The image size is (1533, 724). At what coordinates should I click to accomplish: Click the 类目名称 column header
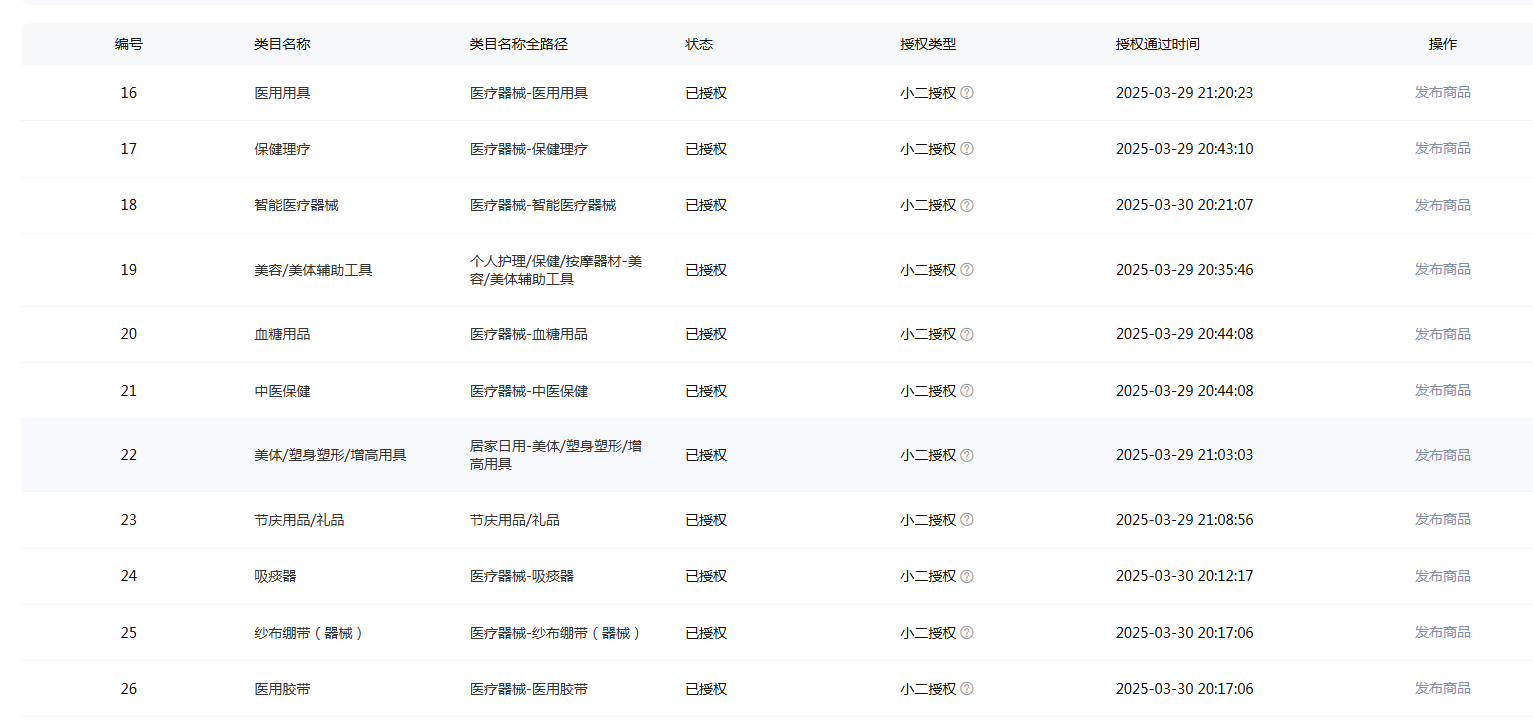pyautogui.click(x=282, y=45)
